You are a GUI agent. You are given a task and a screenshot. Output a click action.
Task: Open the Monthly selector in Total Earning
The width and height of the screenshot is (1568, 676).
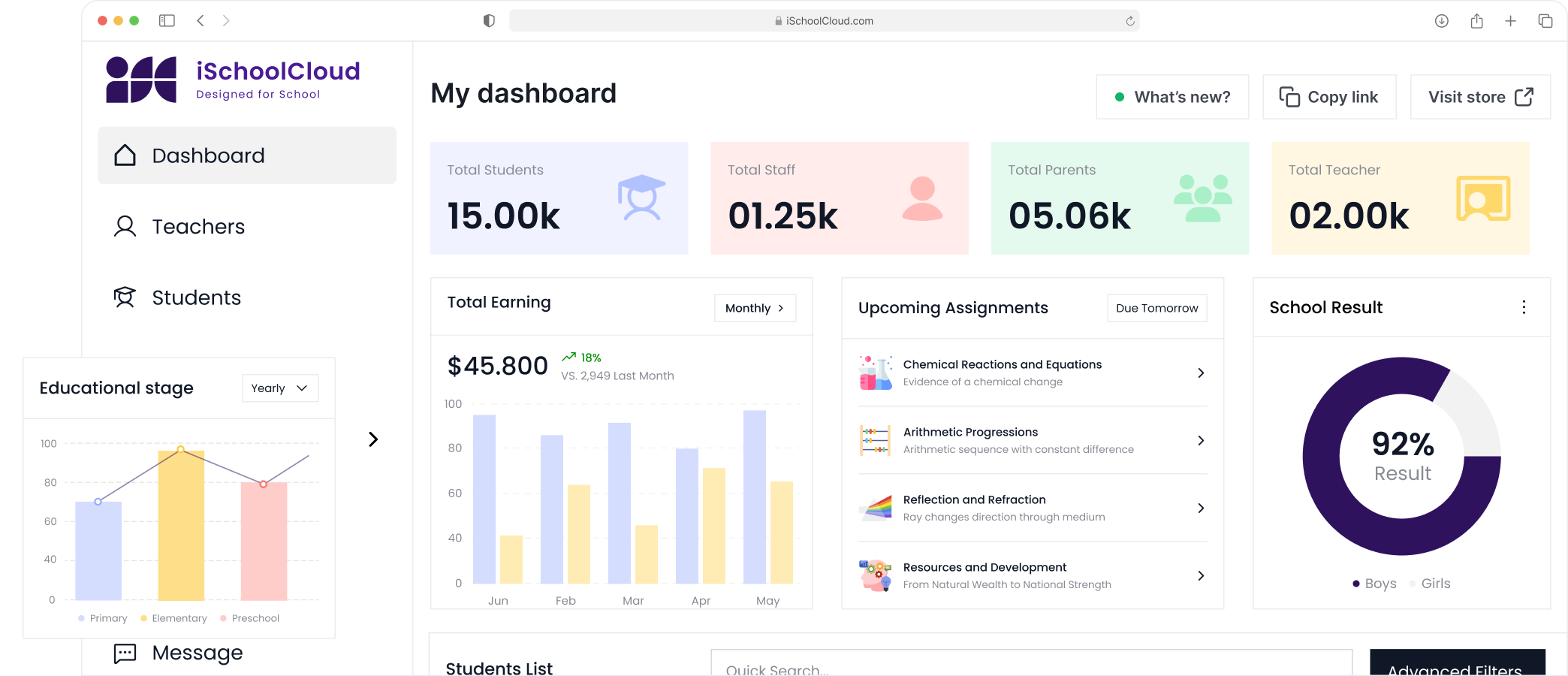click(x=754, y=308)
